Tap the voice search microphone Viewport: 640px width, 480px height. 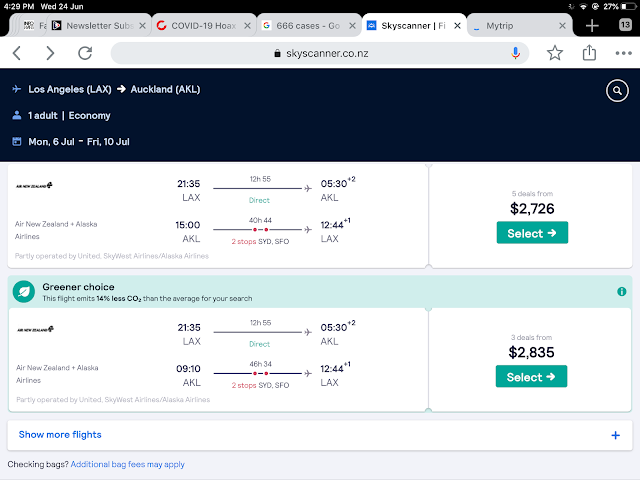click(516, 53)
